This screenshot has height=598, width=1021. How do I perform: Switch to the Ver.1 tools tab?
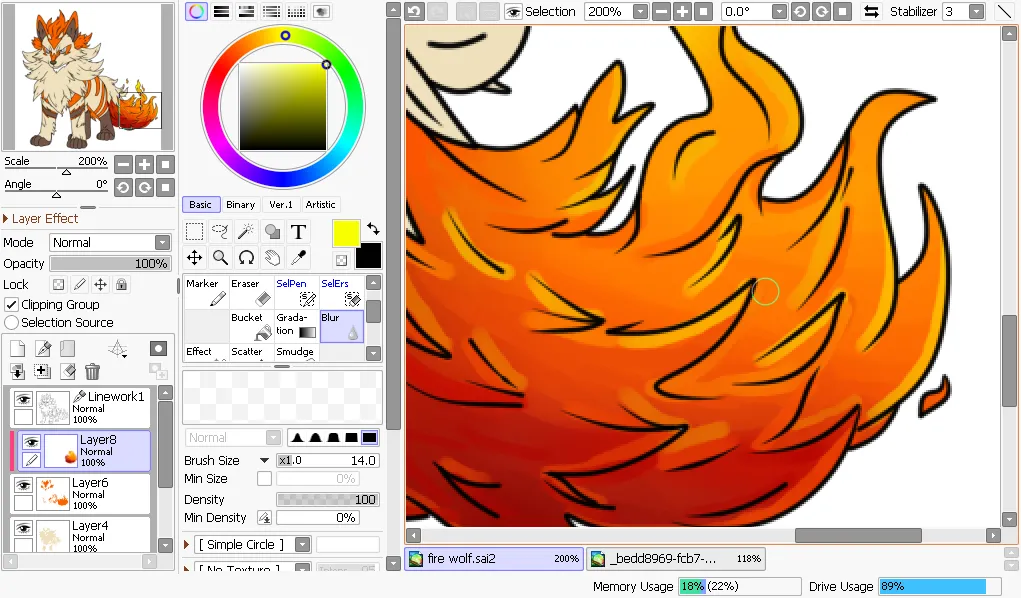[x=281, y=205]
